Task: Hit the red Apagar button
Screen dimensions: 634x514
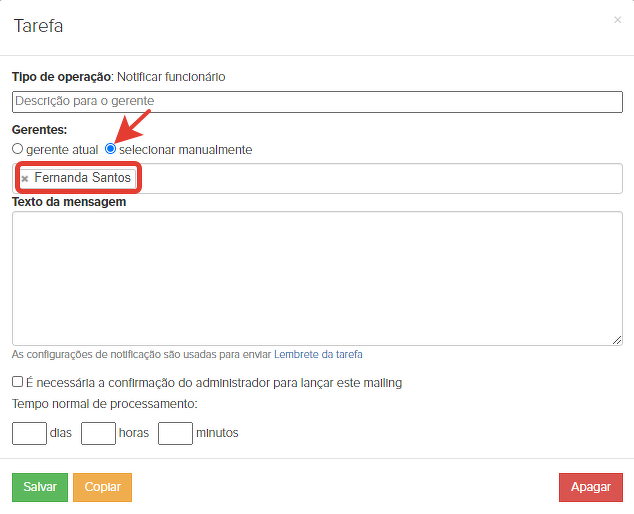Action: [590, 487]
